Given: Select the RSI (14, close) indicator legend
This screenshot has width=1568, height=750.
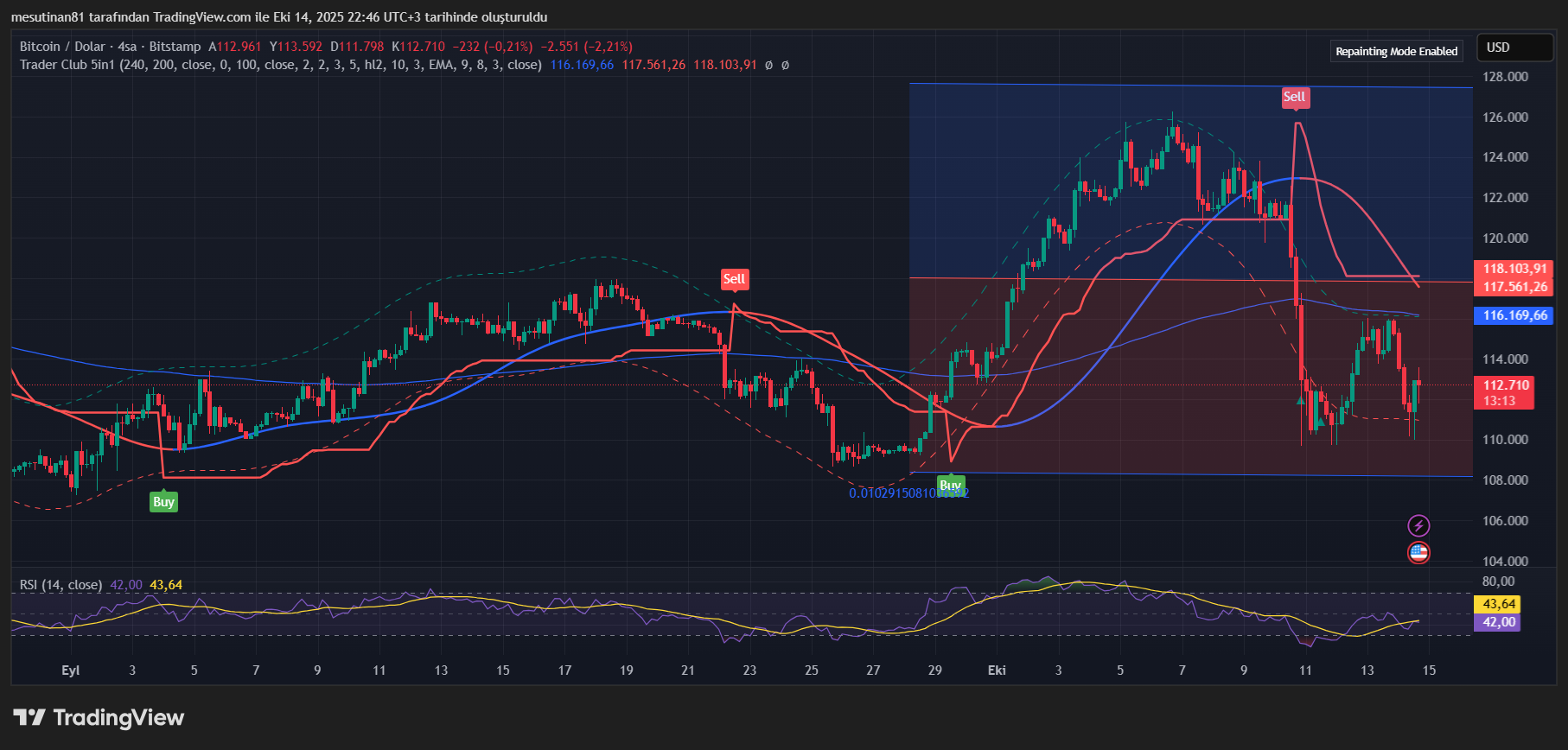Looking at the screenshot, I should 61,585.
